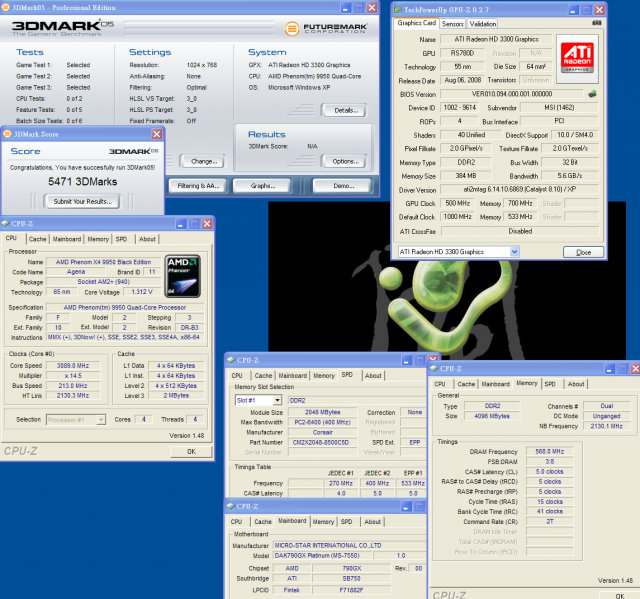
Task: Click the Options... button in 3DMark05 Results
Action: coord(345,162)
